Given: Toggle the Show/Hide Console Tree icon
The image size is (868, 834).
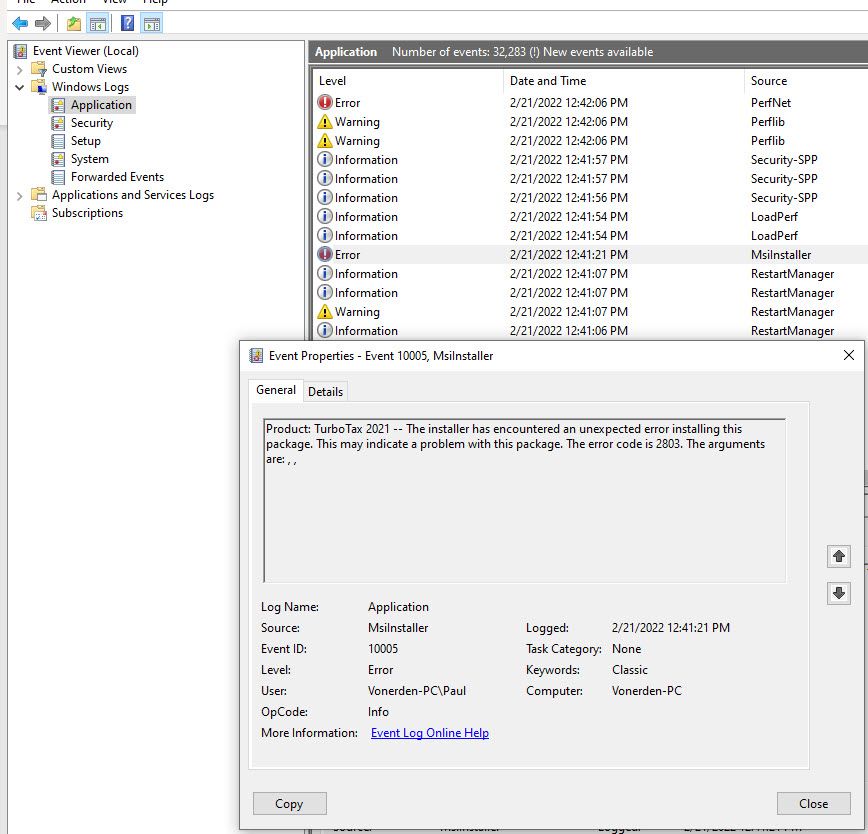Looking at the screenshot, I should (x=98, y=23).
